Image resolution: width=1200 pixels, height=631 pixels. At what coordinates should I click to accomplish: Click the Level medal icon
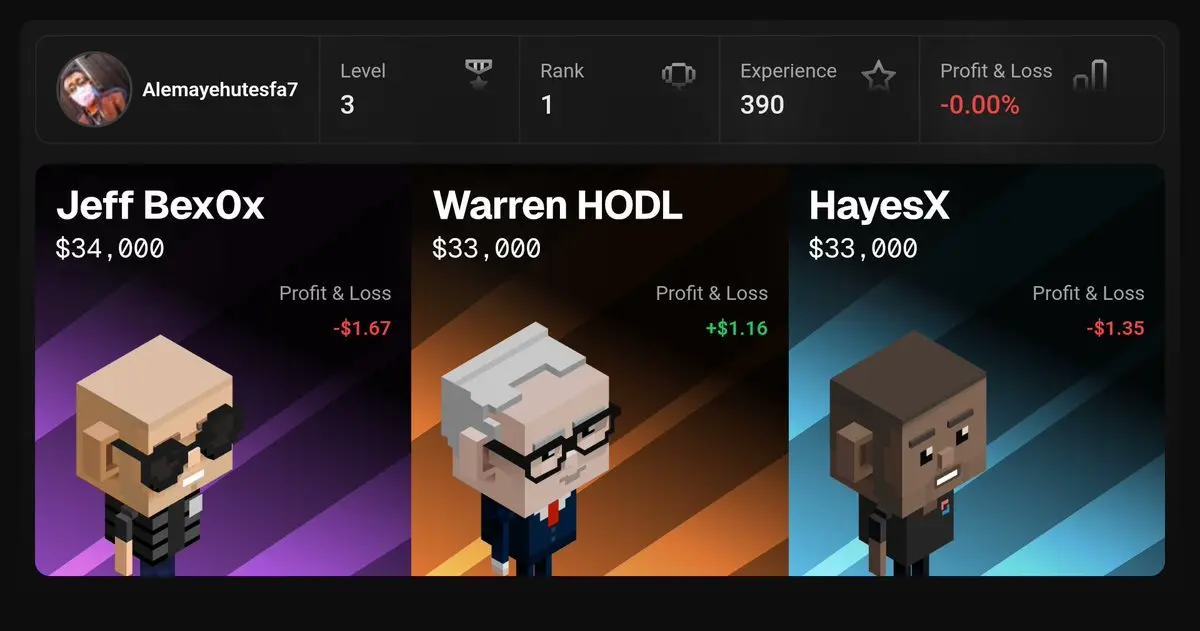479,74
